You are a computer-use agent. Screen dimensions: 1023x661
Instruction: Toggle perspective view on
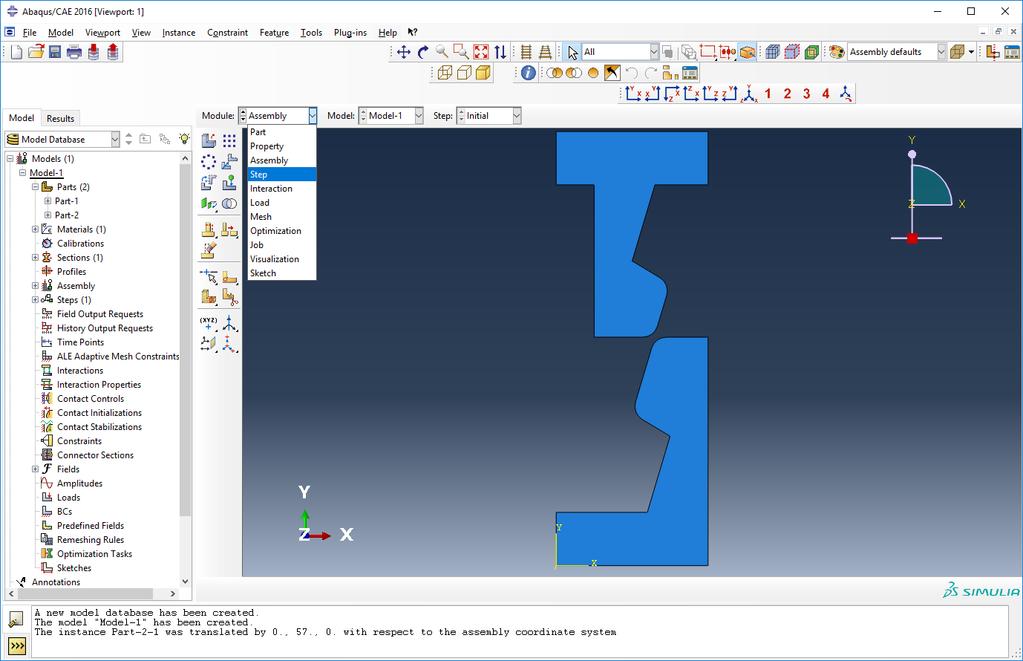point(545,52)
